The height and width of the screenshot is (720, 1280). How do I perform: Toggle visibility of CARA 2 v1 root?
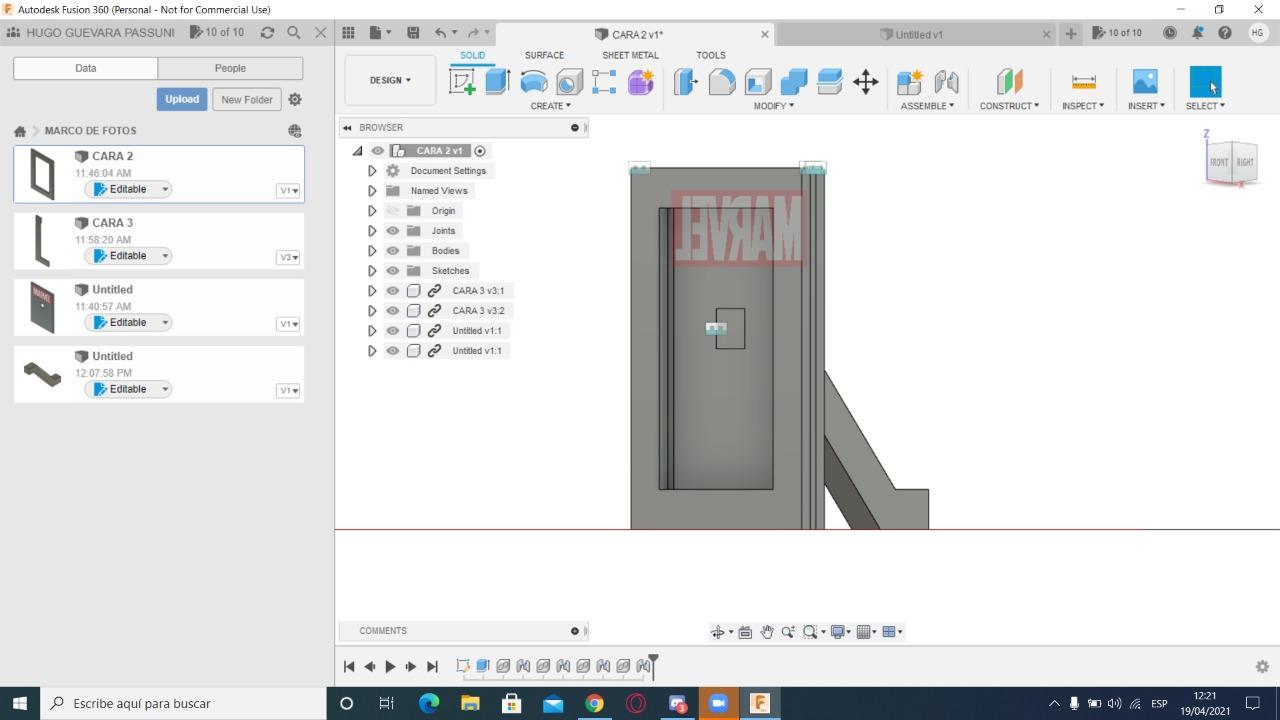(x=378, y=151)
